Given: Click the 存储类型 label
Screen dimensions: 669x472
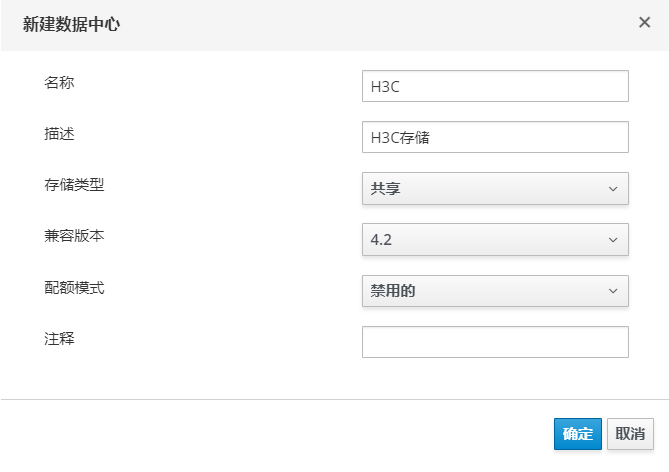Looking at the screenshot, I should point(74,185).
